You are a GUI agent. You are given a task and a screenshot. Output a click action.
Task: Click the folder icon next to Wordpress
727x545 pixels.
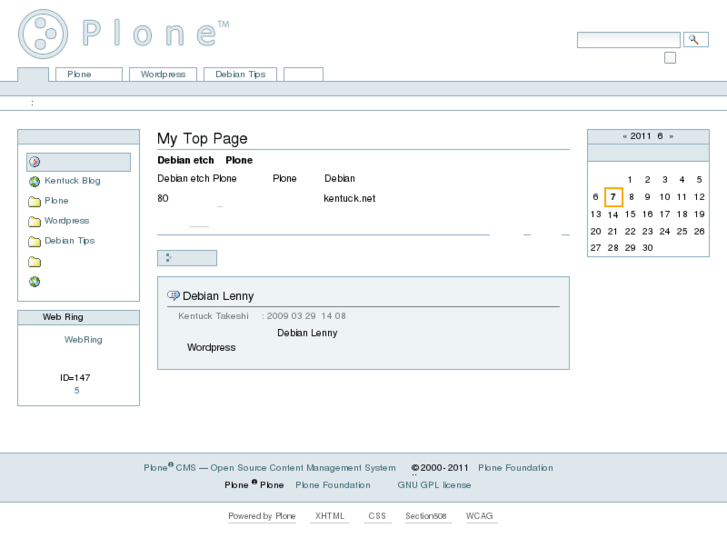tap(35, 221)
